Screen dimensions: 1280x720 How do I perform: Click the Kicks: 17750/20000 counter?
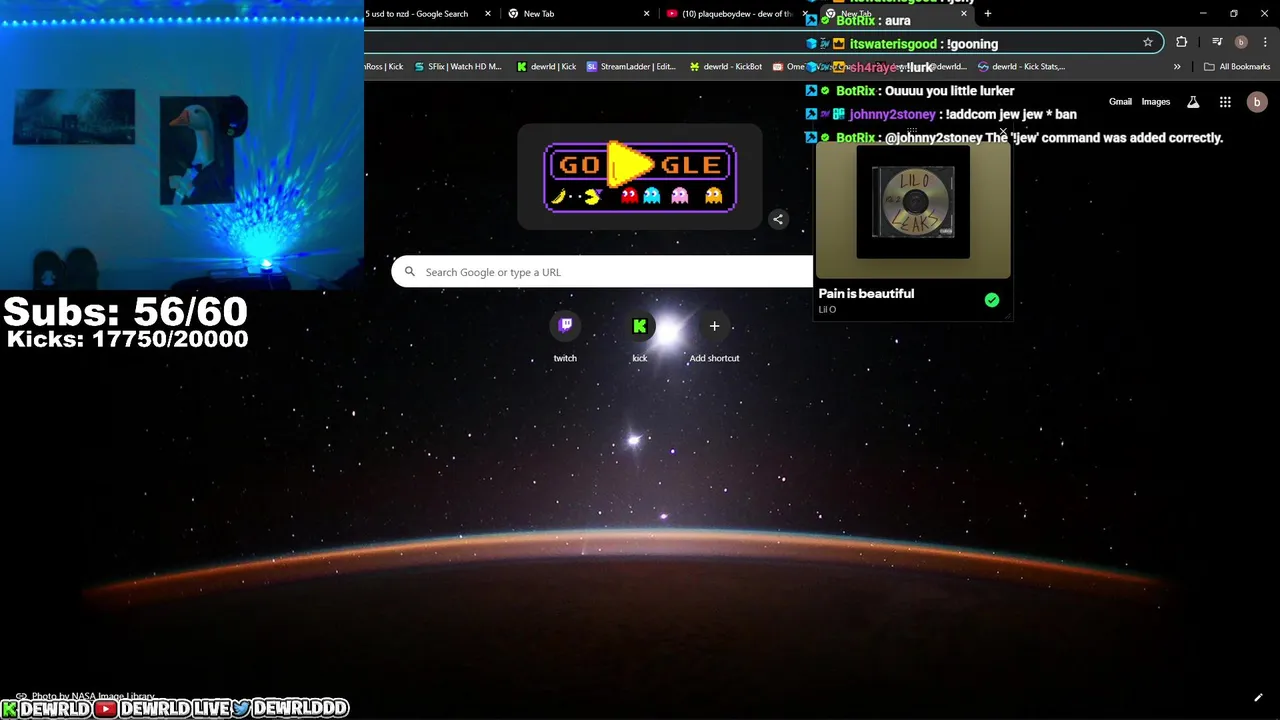(127, 339)
